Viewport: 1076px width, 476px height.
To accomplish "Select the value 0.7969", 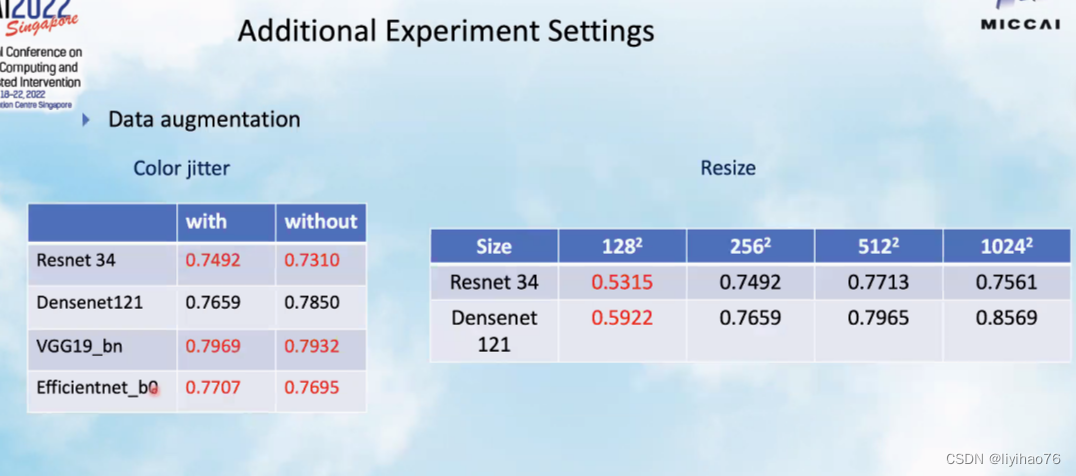I will point(213,346).
